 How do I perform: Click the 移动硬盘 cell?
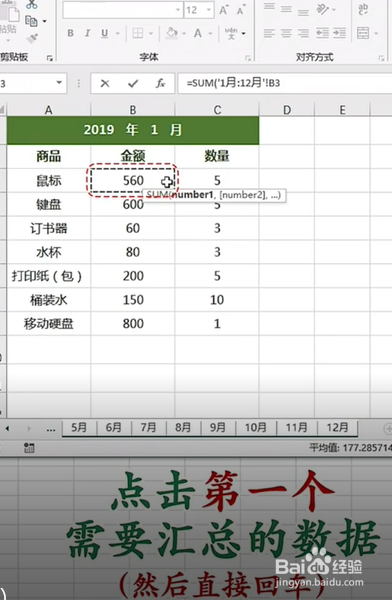click(49, 324)
